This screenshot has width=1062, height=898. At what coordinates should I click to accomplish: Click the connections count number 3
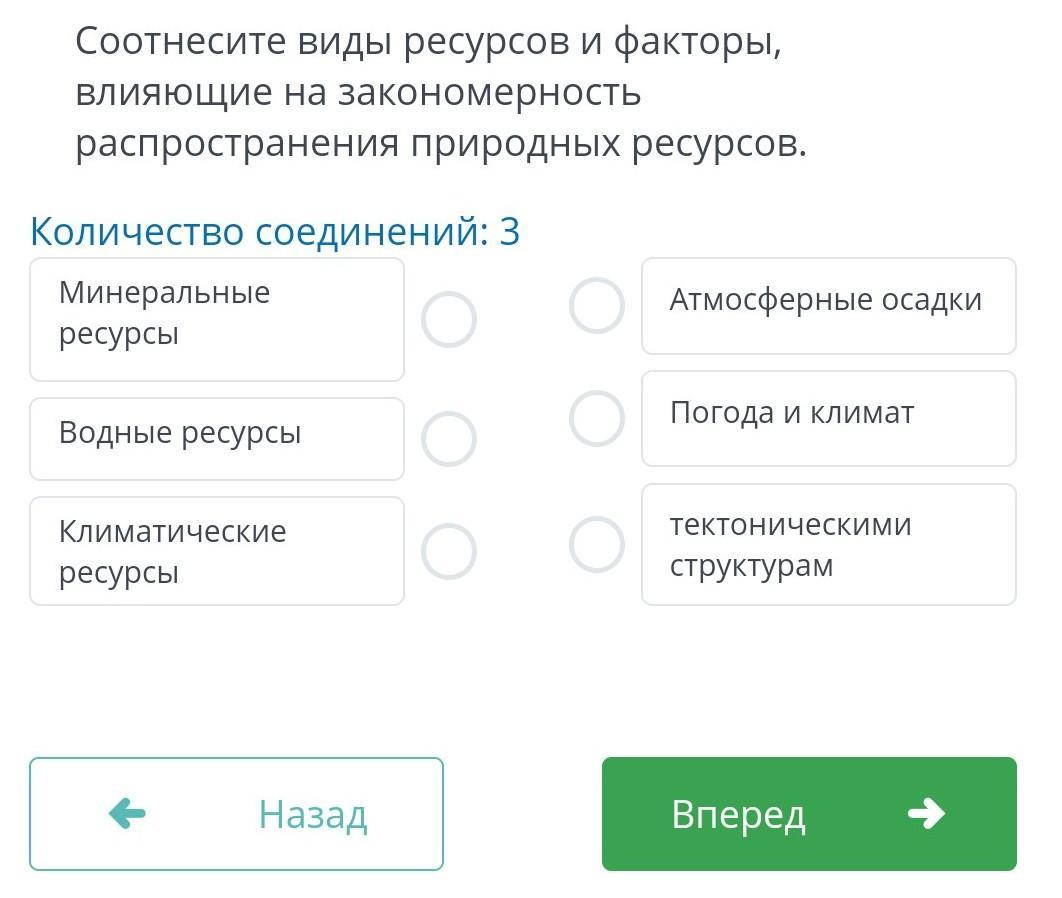(509, 231)
